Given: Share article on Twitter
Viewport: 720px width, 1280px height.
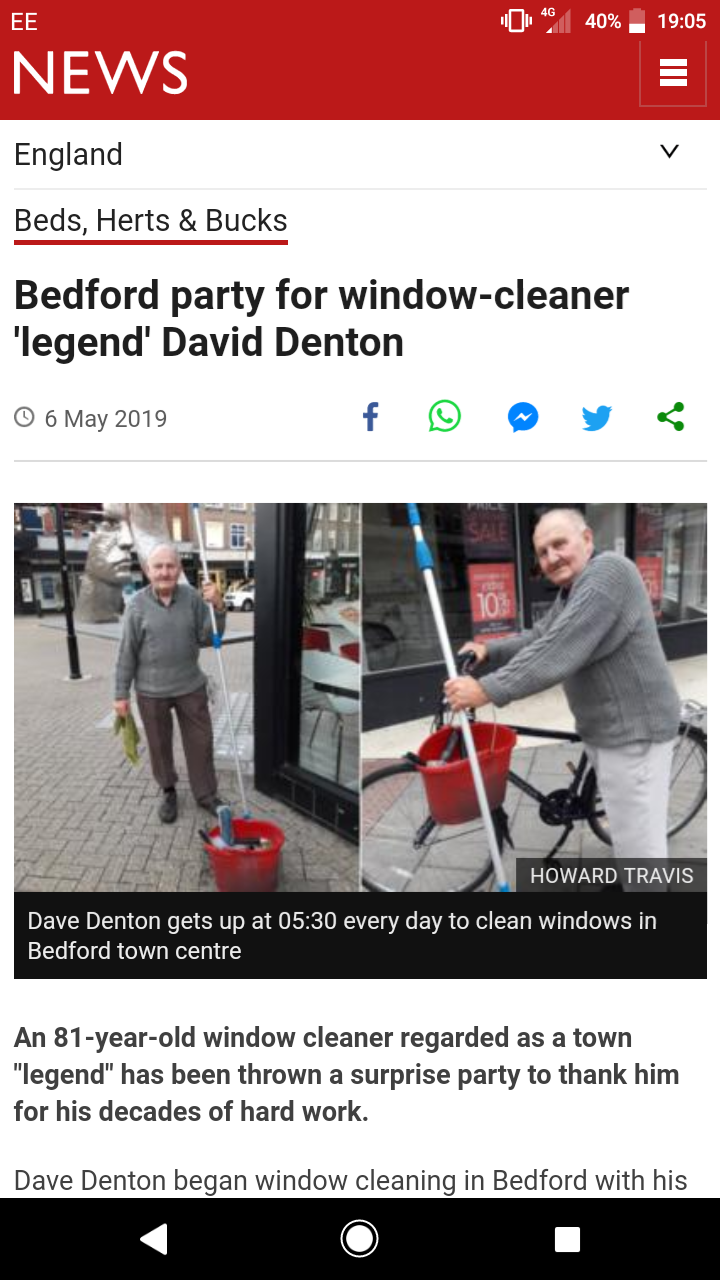Looking at the screenshot, I should click(597, 418).
